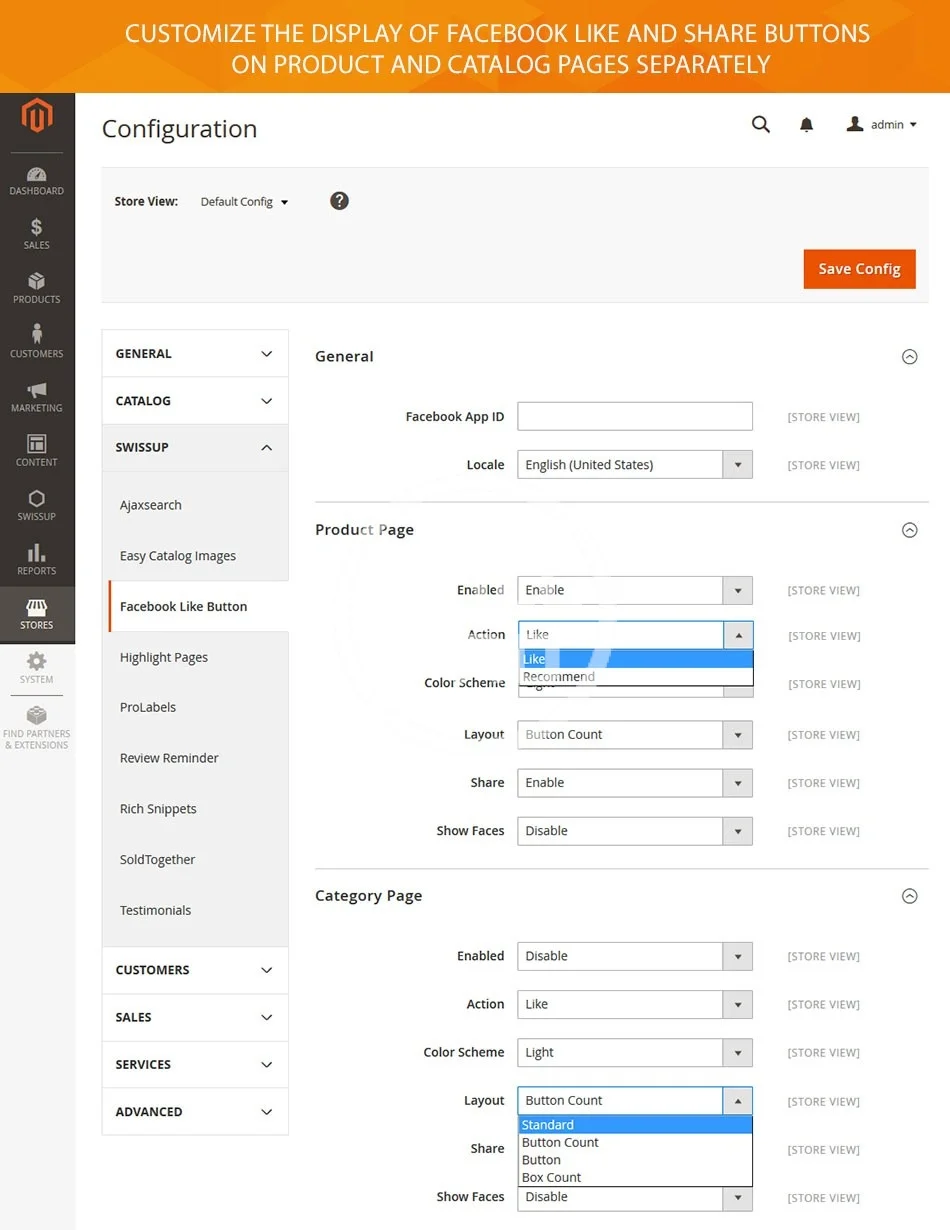The width and height of the screenshot is (950, 1230).
Task: Expand the SALES configuration tab
Action: point(195,1017)
